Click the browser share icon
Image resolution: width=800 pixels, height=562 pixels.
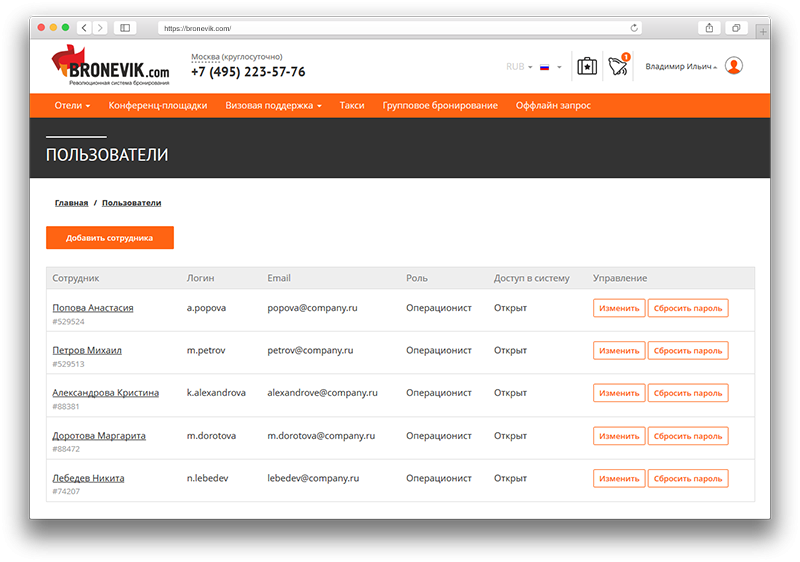709,28
